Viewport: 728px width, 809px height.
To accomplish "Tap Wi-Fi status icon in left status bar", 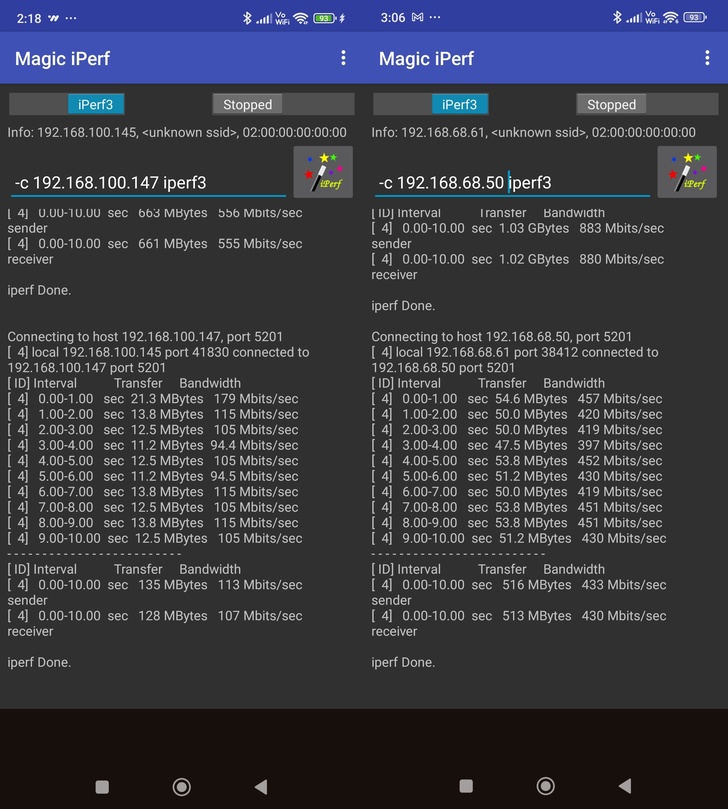I will point(300,19).
